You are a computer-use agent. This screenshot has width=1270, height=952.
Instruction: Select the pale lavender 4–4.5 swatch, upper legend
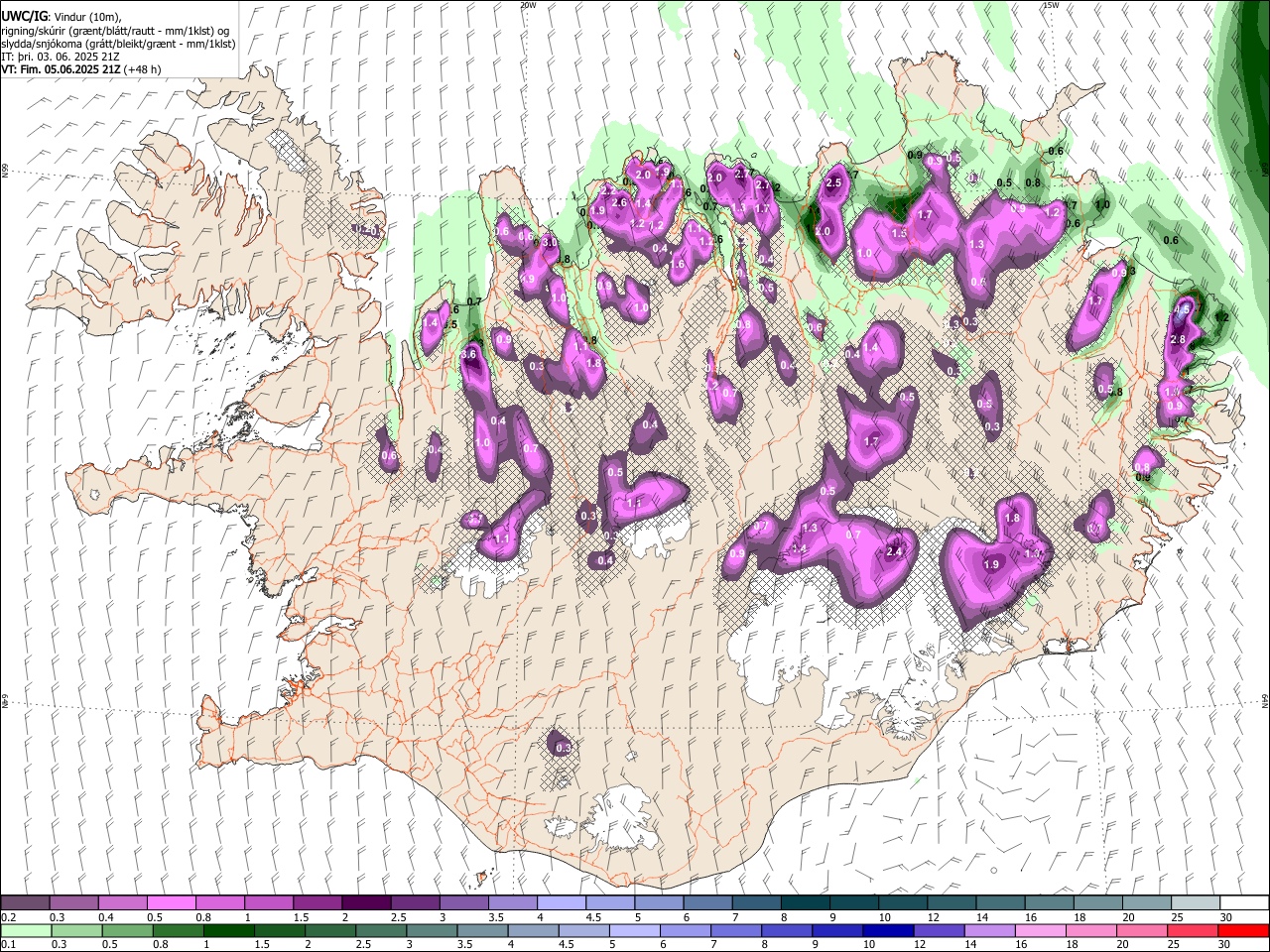click(562, 902)
